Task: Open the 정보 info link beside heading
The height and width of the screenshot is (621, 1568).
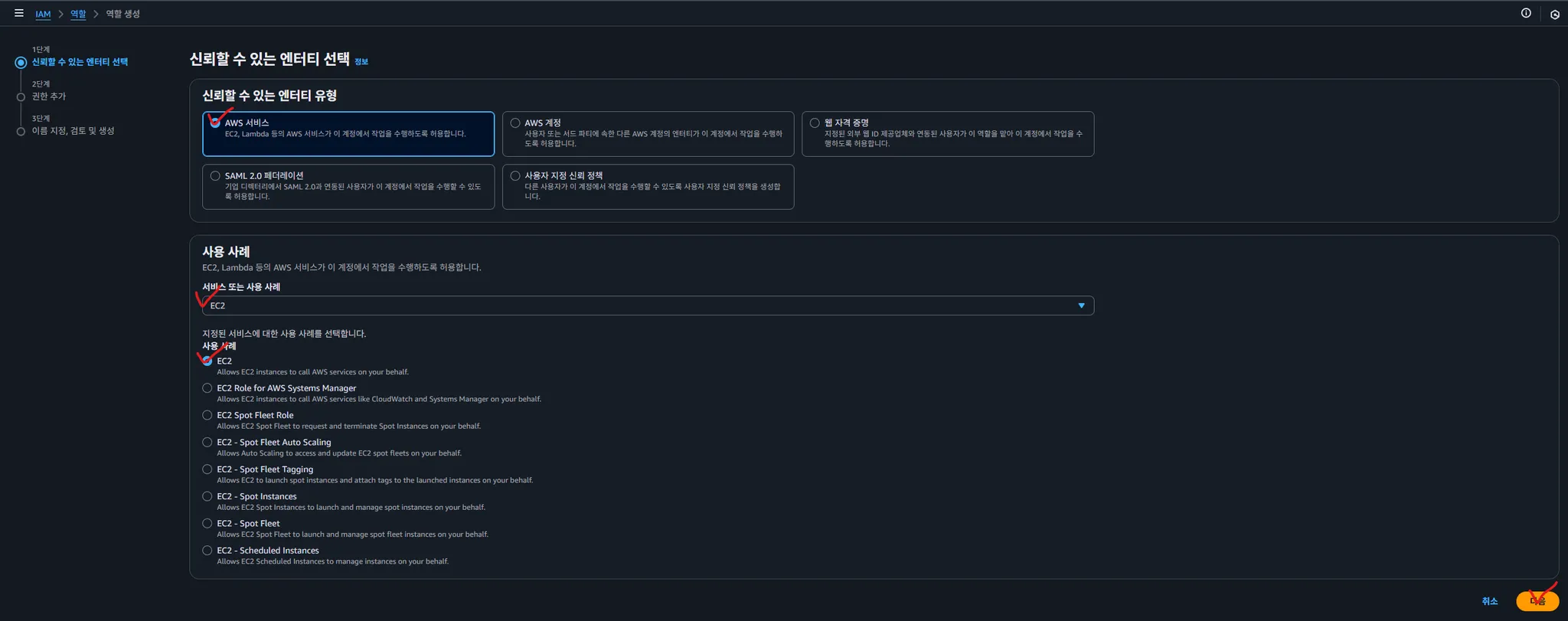Action: click(x=361, y=62)
